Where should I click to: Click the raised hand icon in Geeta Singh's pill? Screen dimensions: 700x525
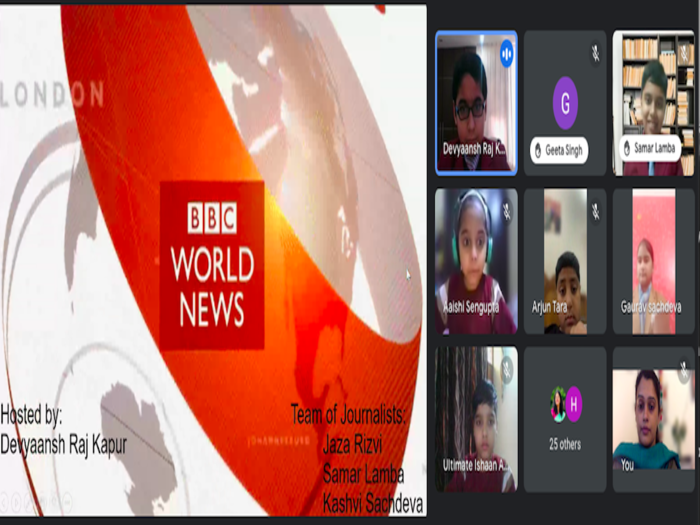click(538, 150)
